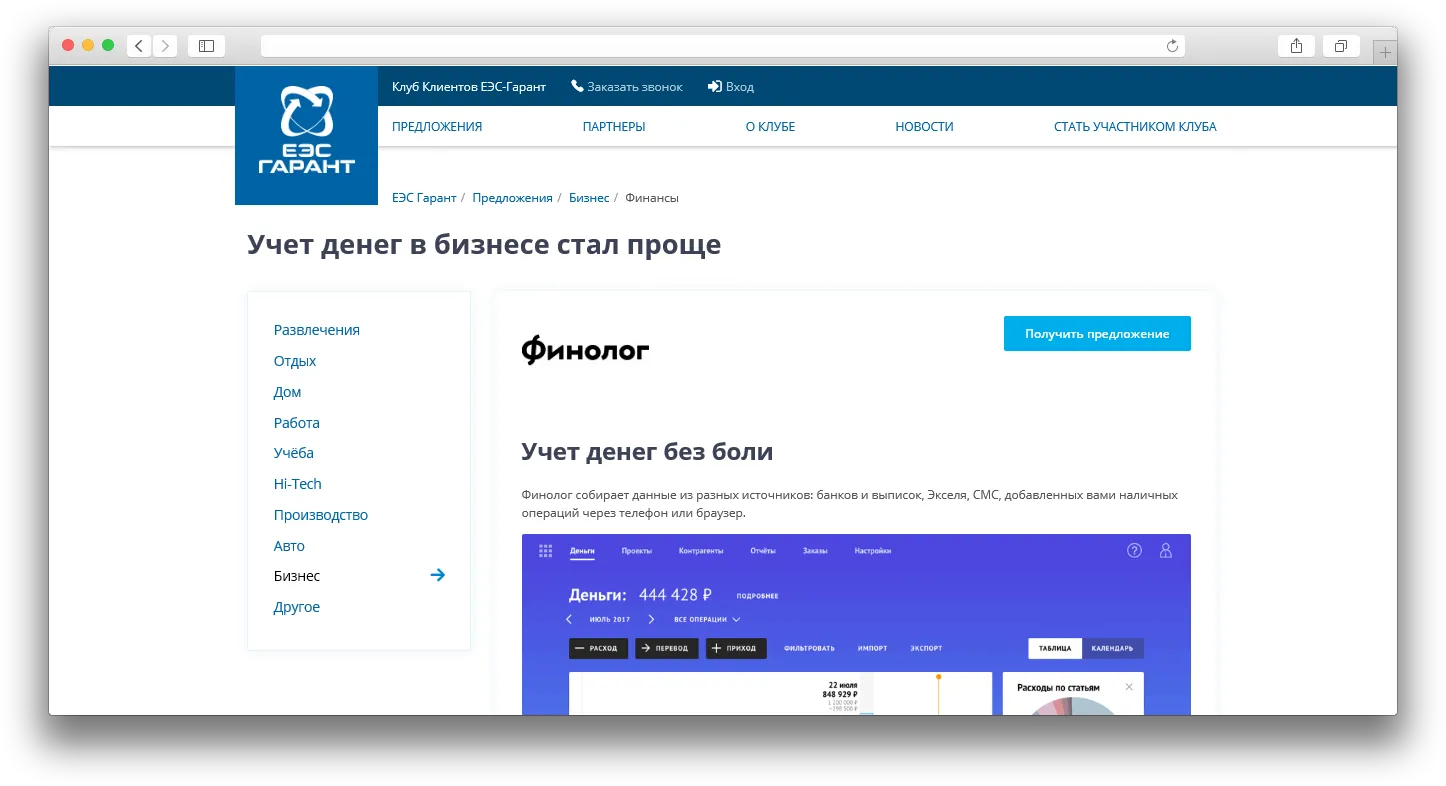Click ИМПОРТ in the screenshot toolbar
The height and width of the screenshot is (786, 1446).
click(872, 648)
